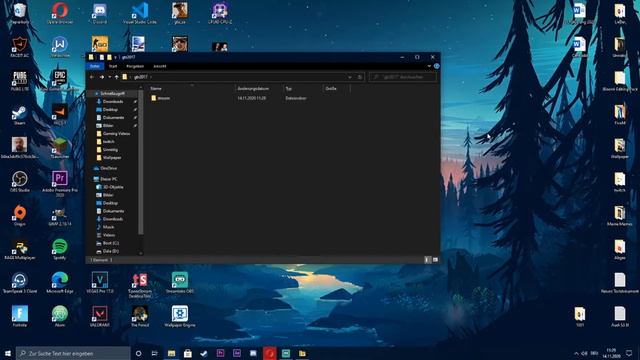640x360 pixels.
Task: Open the Visual Studio Code shortcut
Action: [x=140, y=13]
